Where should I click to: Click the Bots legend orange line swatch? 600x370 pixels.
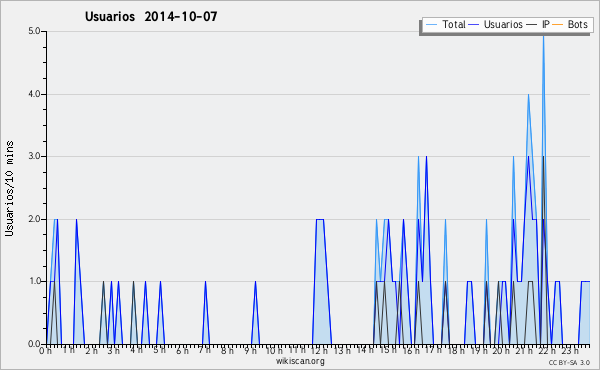click(558, 25)
